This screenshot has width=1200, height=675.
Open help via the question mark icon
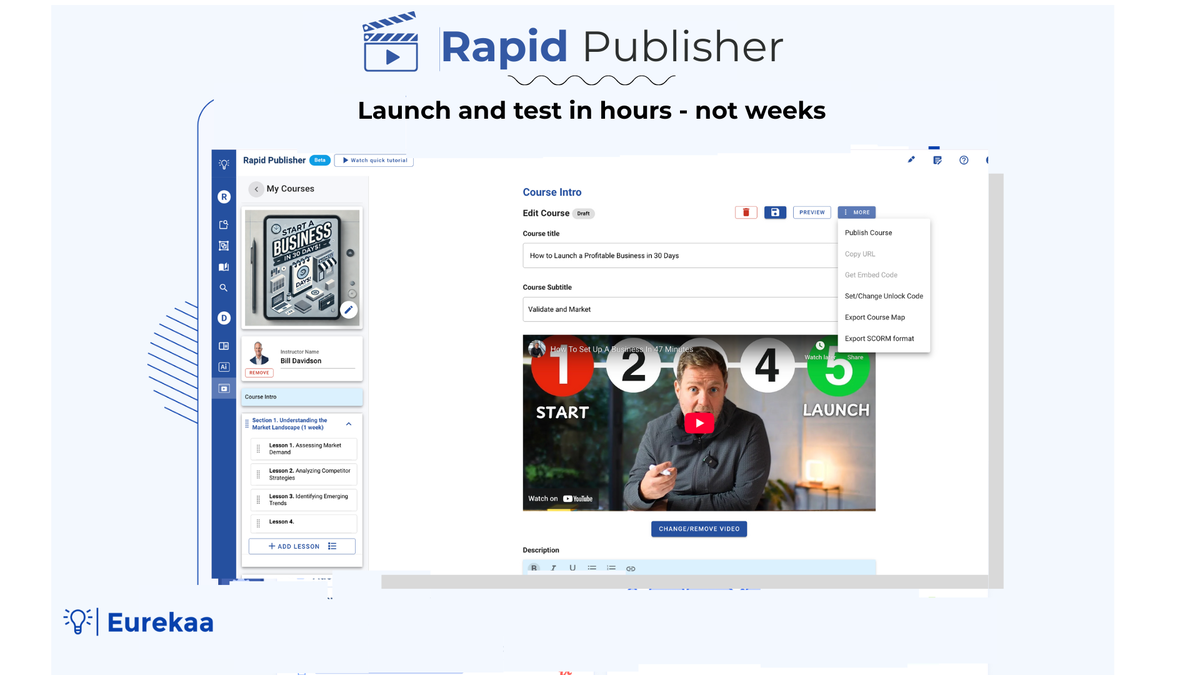(x=963, y=160)
